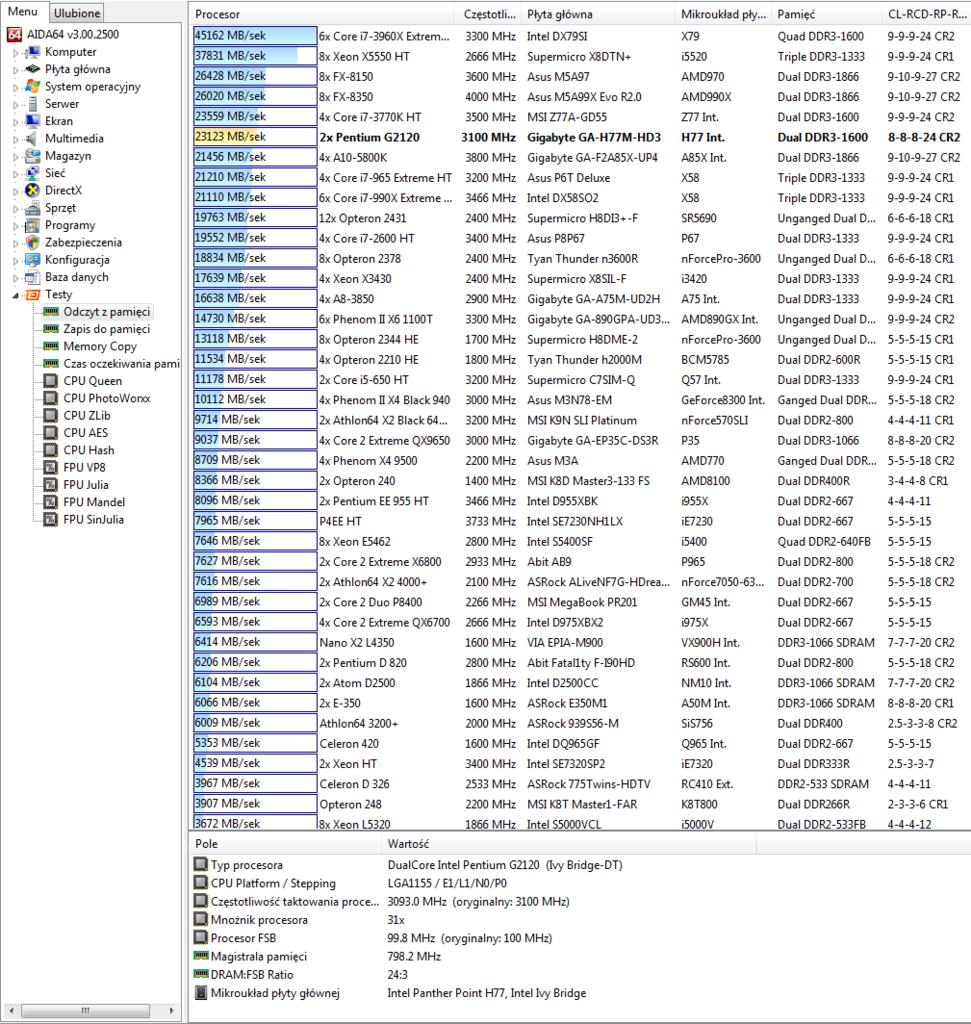Select the Płyta główna motherboard icon
This screenshot has width=971, height=1024.
click(33, 69)
